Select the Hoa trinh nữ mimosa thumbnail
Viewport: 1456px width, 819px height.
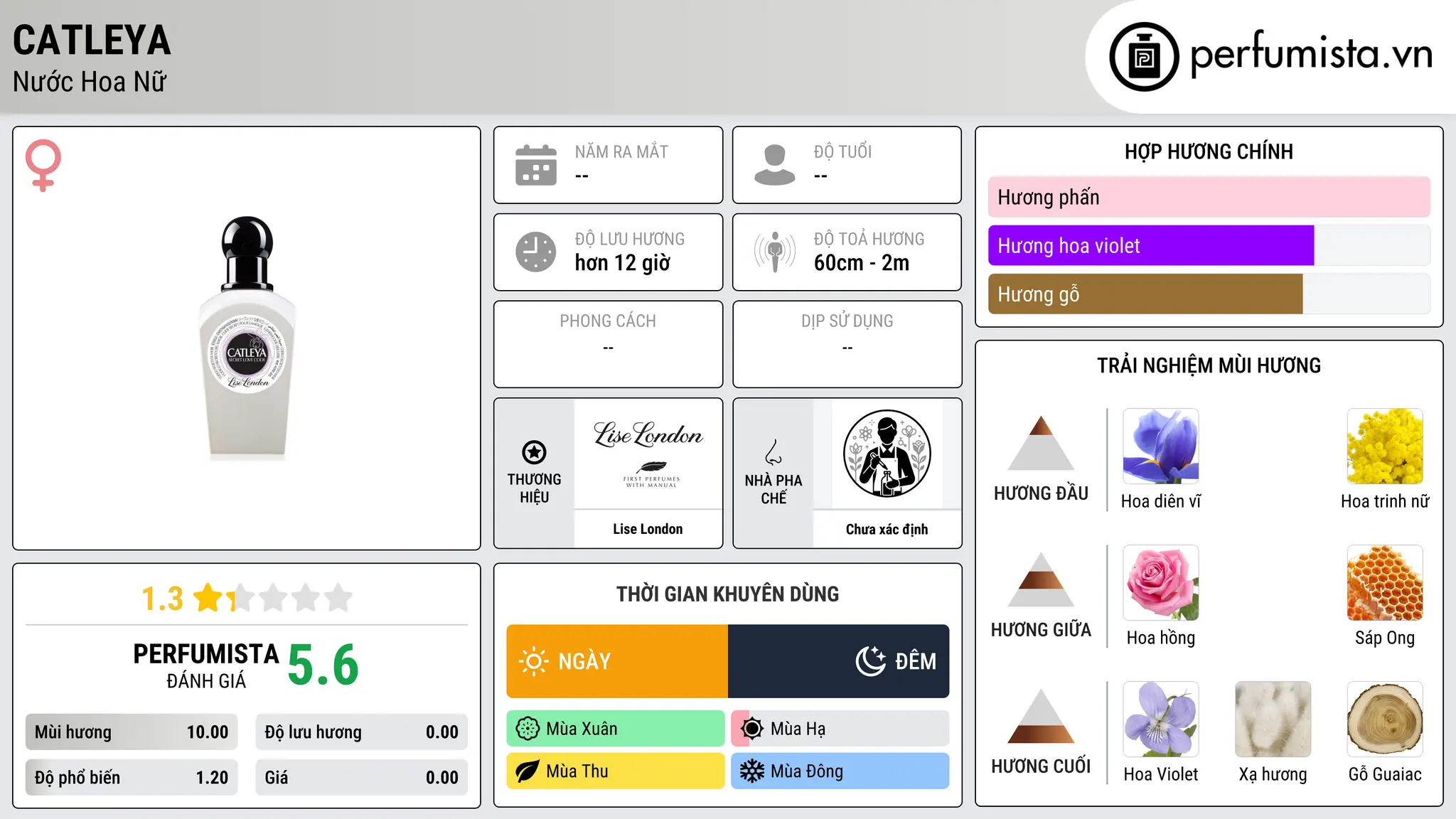pyautogui.click(x=1385, y=446)
